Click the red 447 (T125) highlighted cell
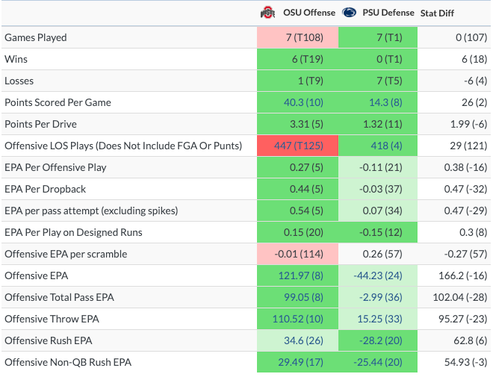The image size is (493, 377). coord(298,146)
